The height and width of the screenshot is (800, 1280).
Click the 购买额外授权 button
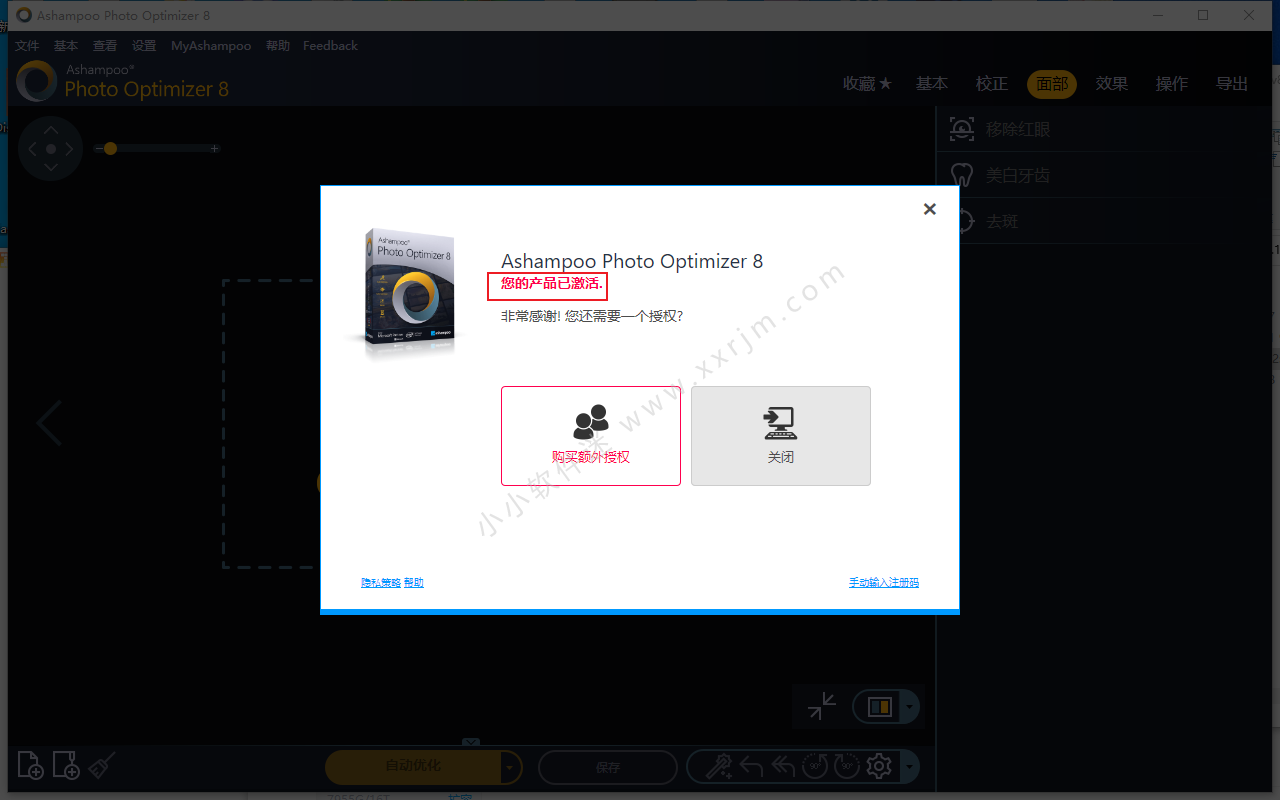[x=591, y=436]
